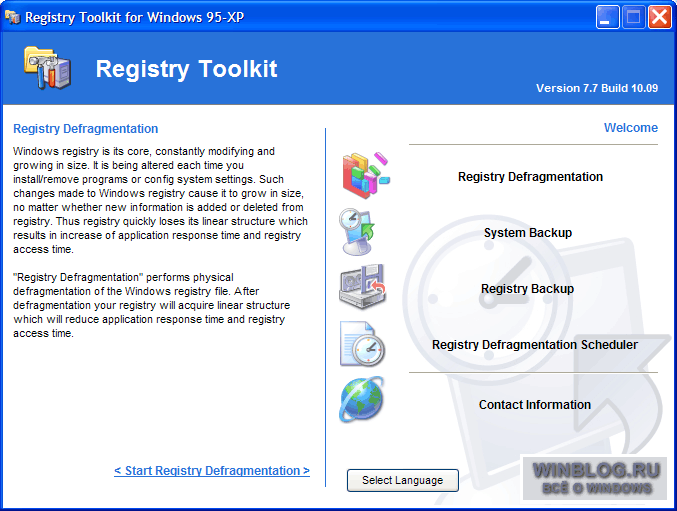The image size is (677, 511).
Task: Click the Registry Defragmentation blue heading
Action: tap(85, 129)
